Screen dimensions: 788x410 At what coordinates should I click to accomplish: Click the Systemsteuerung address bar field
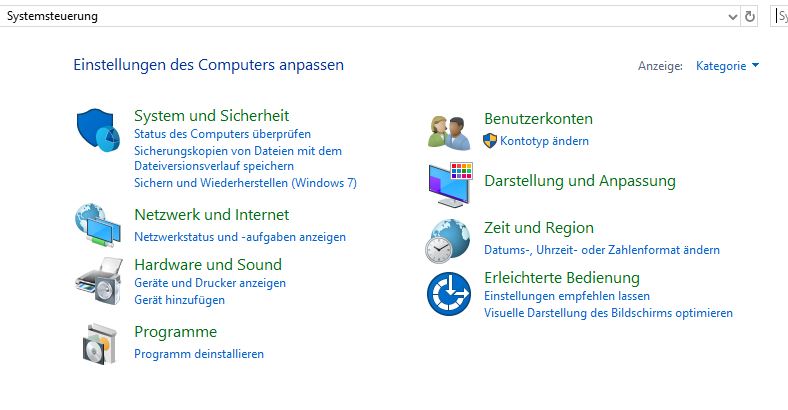(x=362, y=17)
